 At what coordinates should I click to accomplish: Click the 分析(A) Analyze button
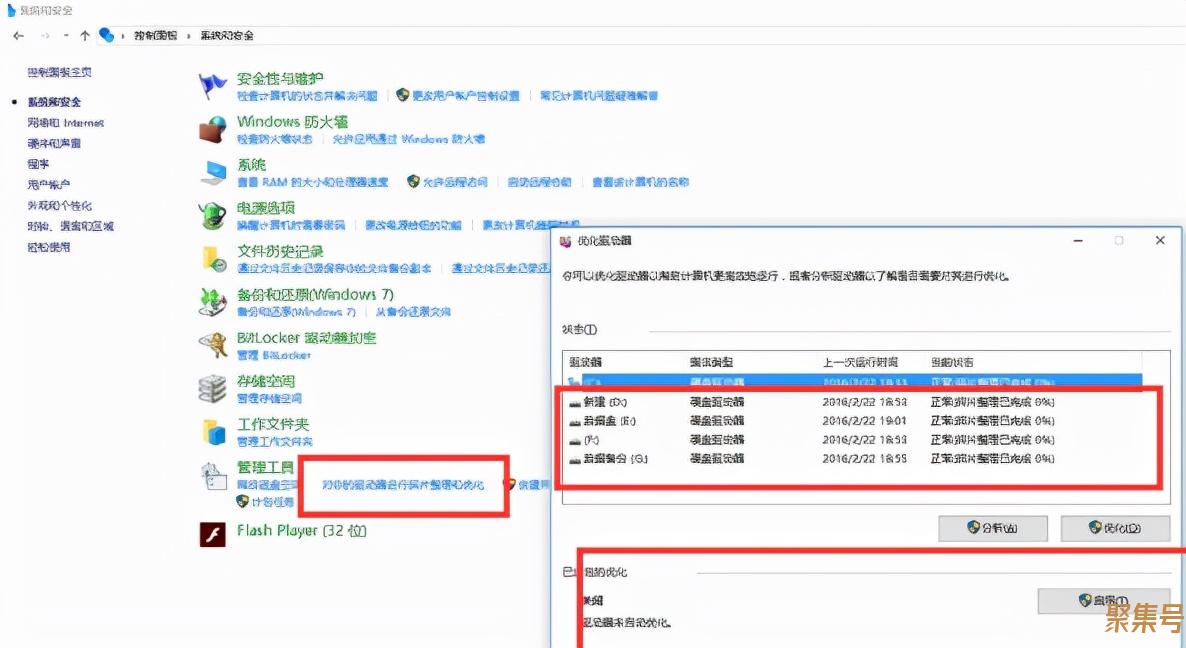point(992,528)
